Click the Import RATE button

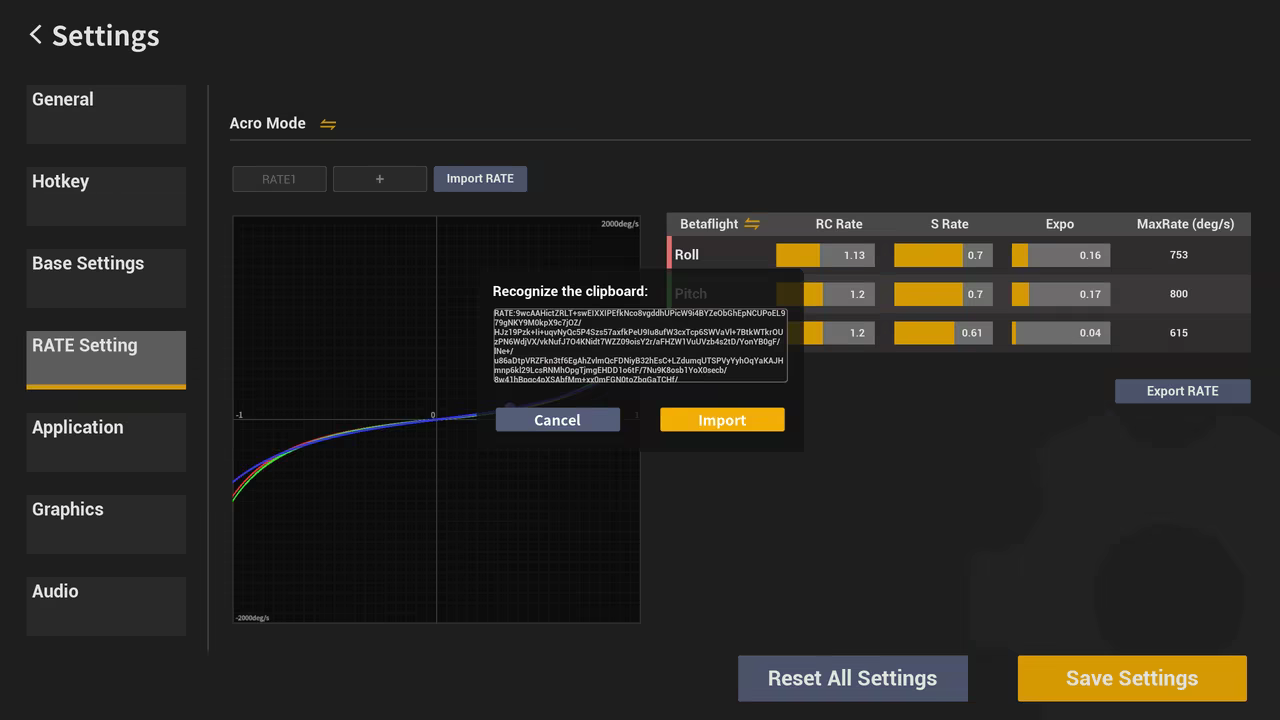(x=480, y=179)
